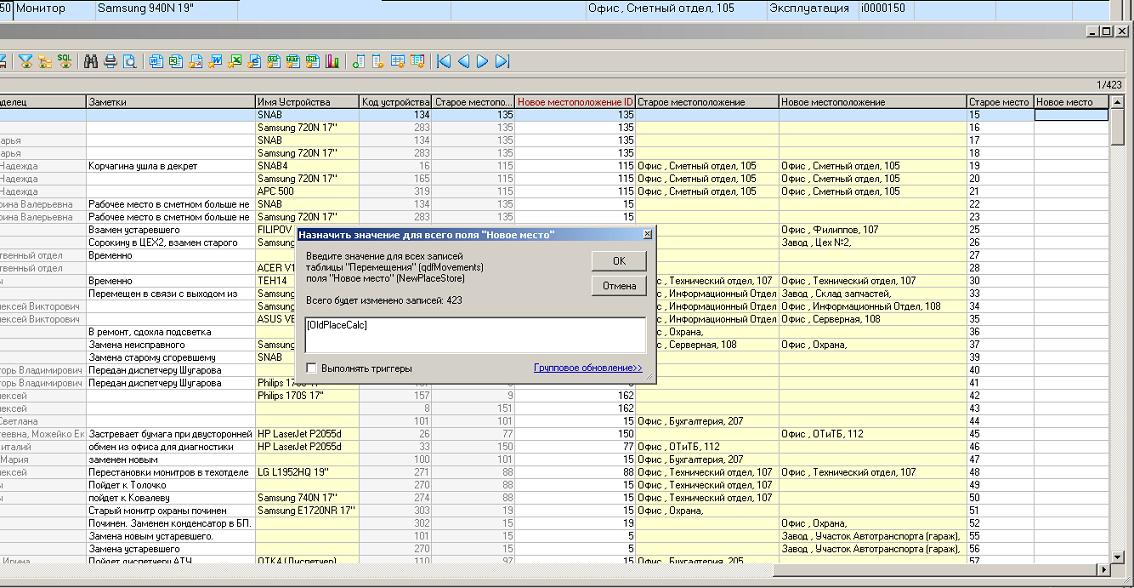Click the bar chart icon
This screenshot has height=588, width=1134.
point(332,62)
